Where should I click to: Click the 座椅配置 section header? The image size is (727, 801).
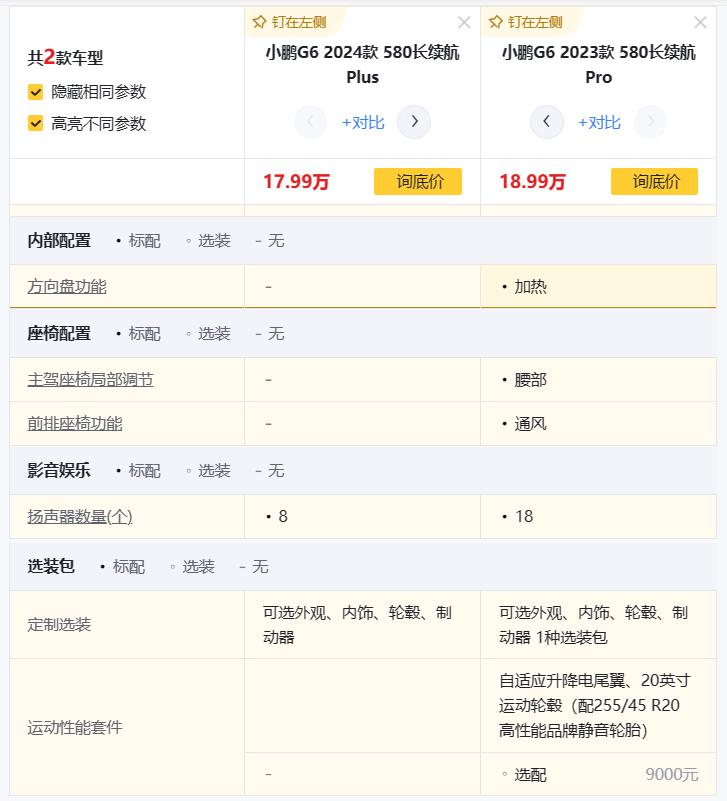[59, 333]
